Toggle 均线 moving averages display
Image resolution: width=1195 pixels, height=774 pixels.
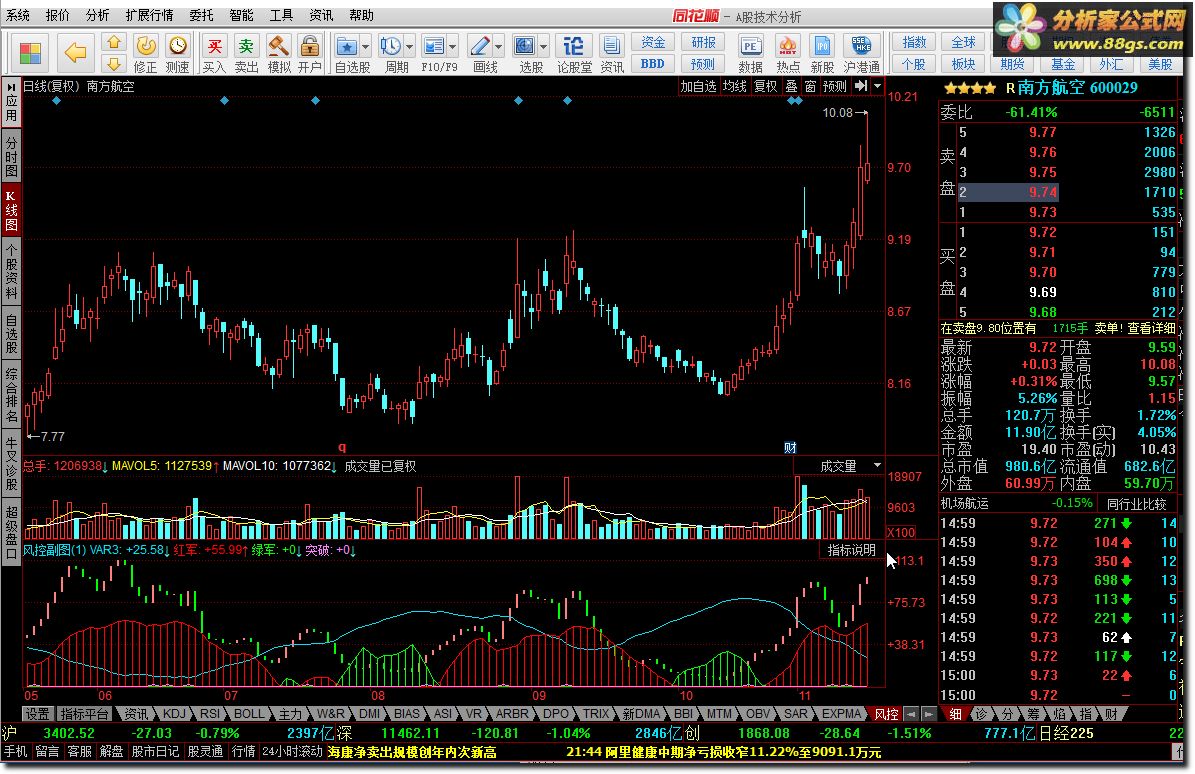[x=735, y=86]
